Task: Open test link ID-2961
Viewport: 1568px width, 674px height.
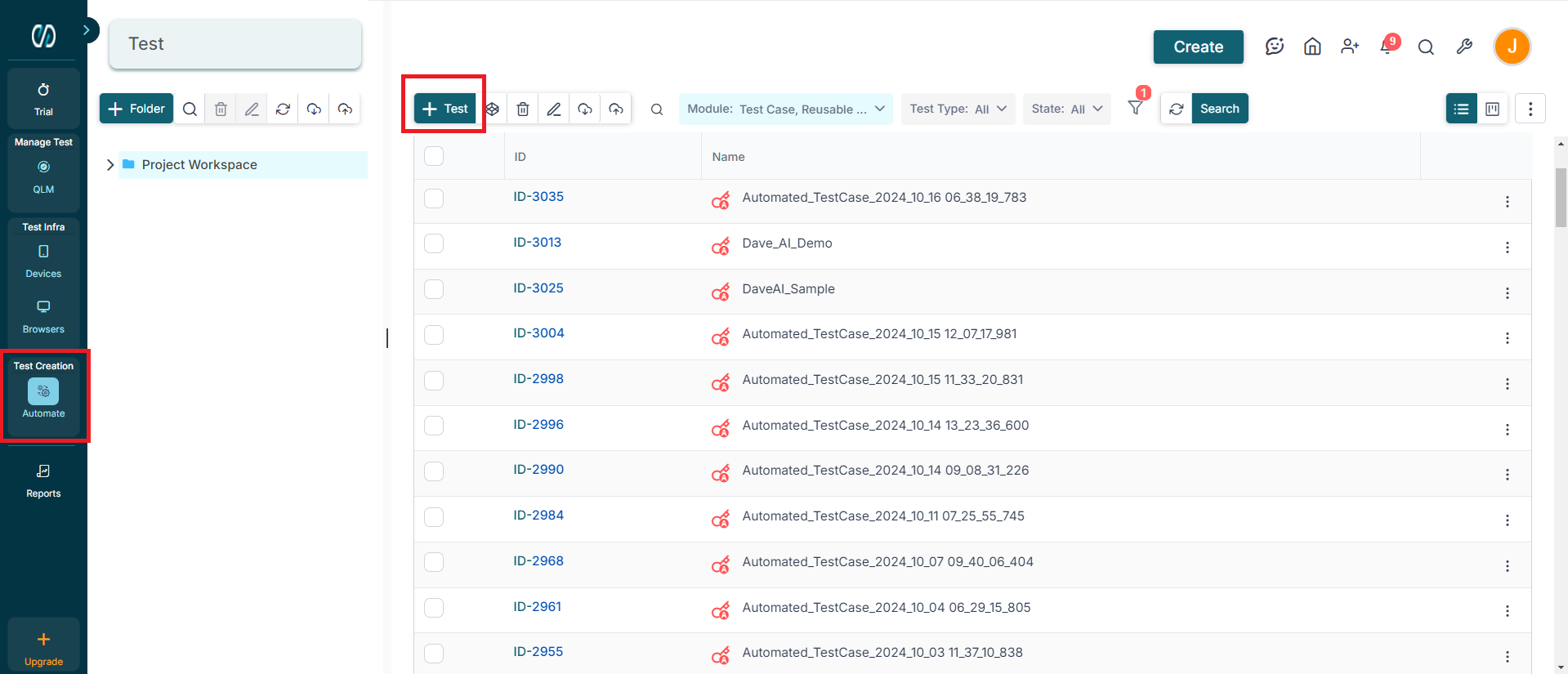Action: pos(537,607)
